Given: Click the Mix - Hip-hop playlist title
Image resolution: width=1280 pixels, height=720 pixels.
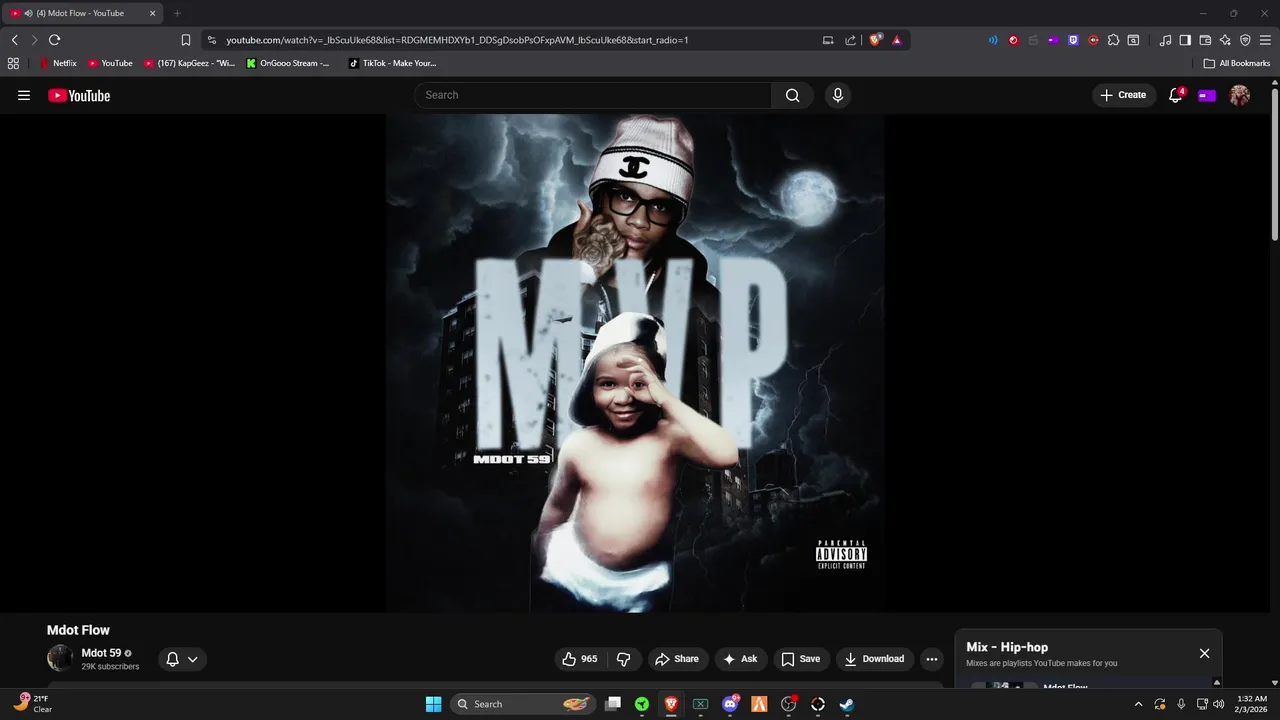Looking at the screenshot, I should [1007, 647].
